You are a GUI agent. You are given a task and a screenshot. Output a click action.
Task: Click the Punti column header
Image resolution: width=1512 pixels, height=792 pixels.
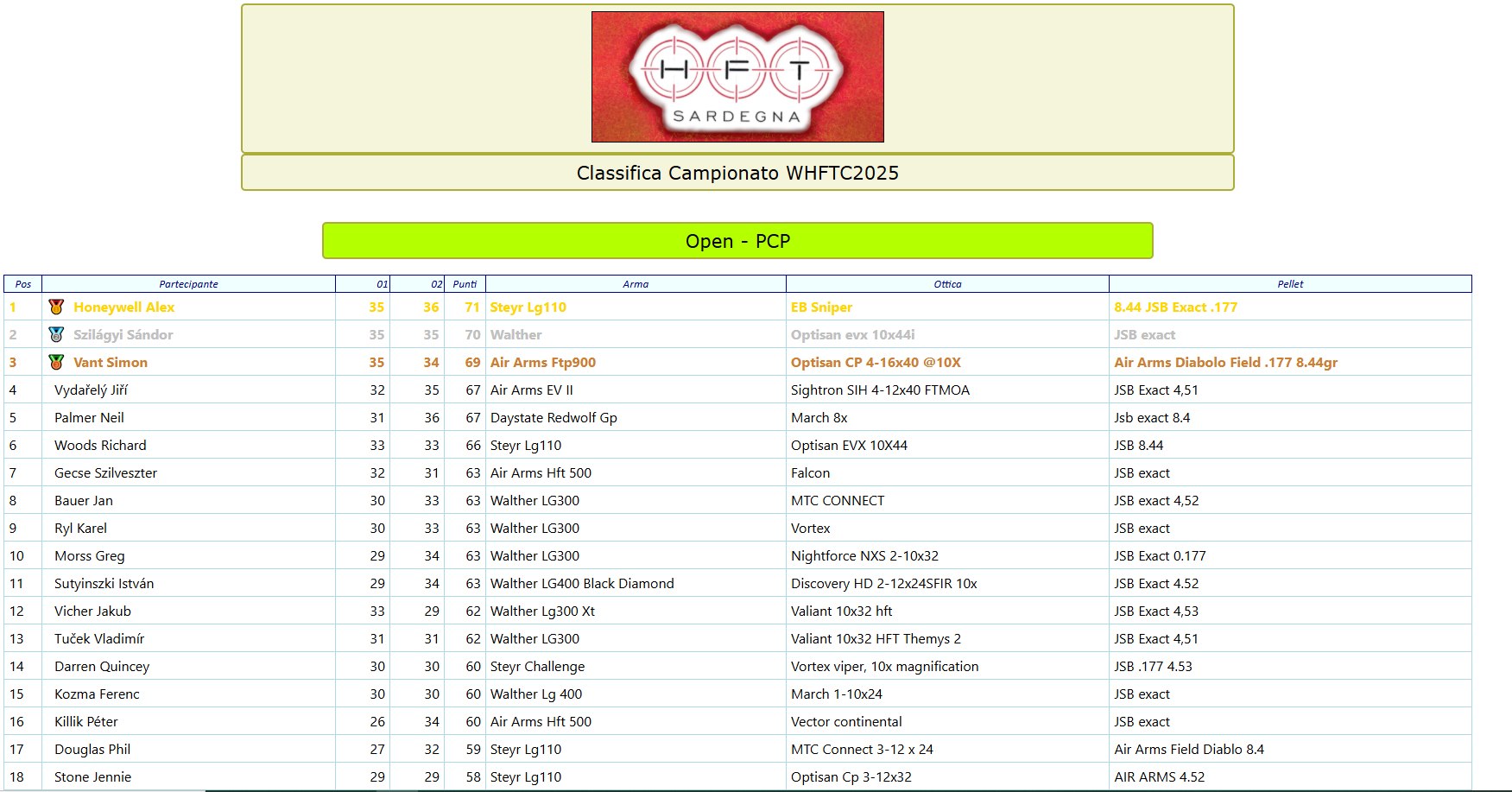coord(465,284)
